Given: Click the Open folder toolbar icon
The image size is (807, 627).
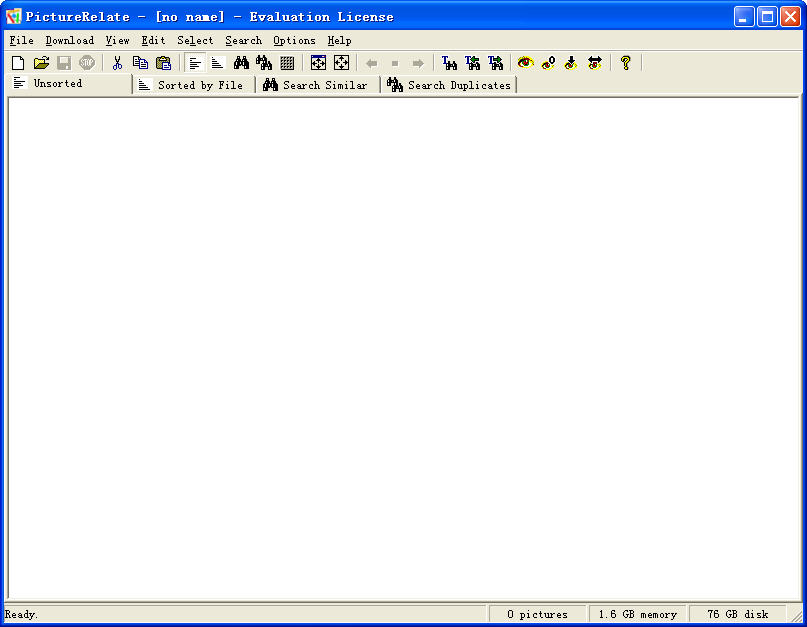Looking at the screenshot, I should [x=41, y=63].
